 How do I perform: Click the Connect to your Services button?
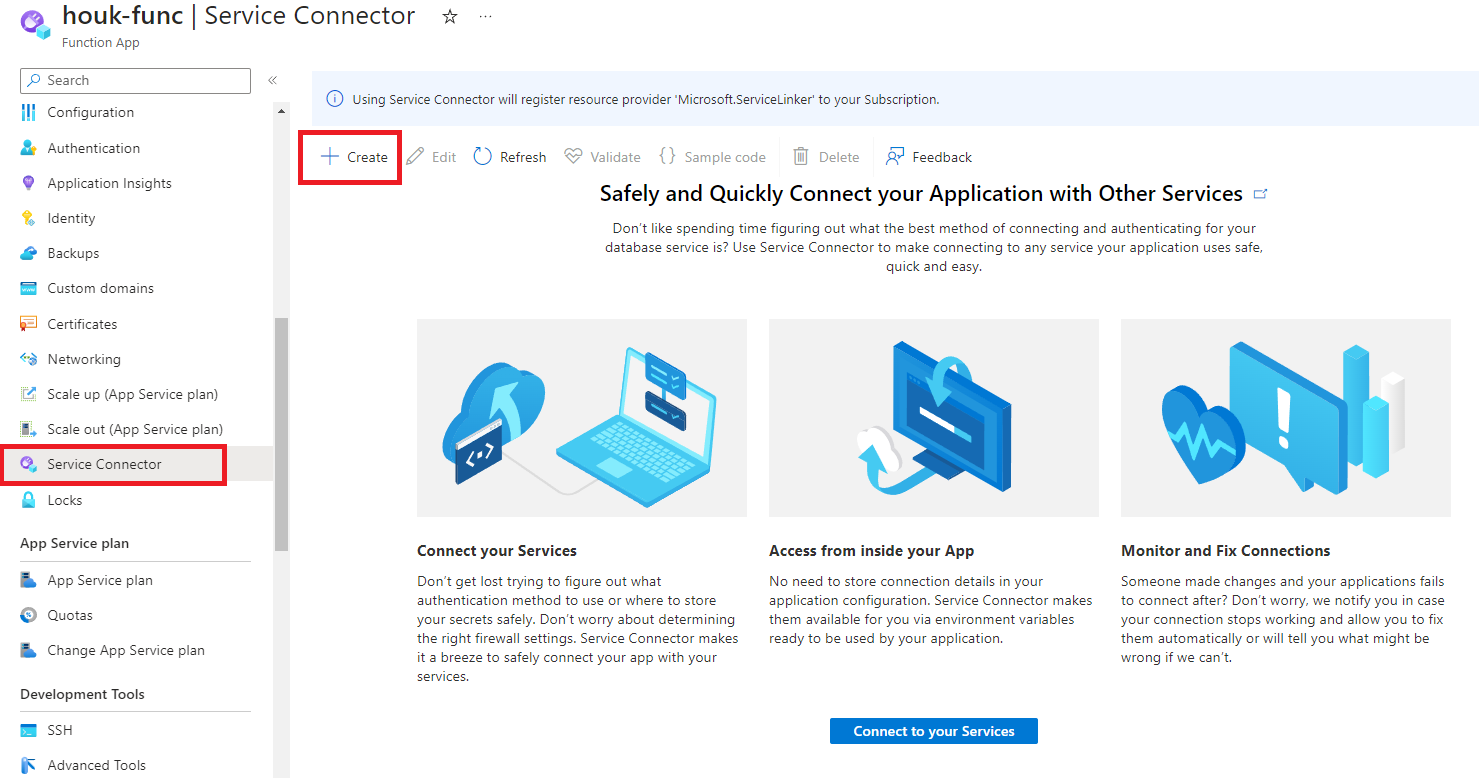click(x=933, y=730)
